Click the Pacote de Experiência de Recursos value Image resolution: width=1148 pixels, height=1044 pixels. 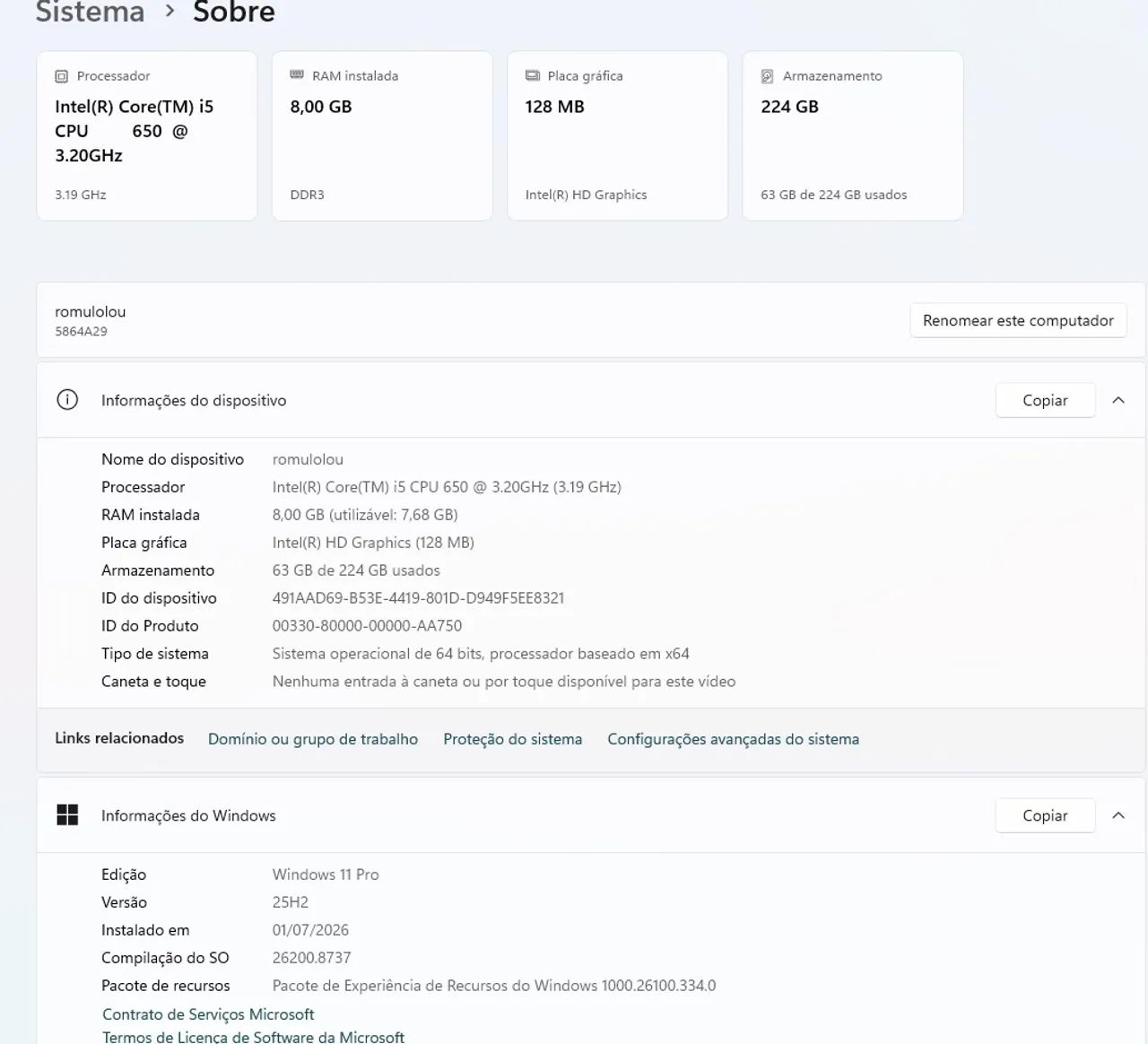[494, 986]
